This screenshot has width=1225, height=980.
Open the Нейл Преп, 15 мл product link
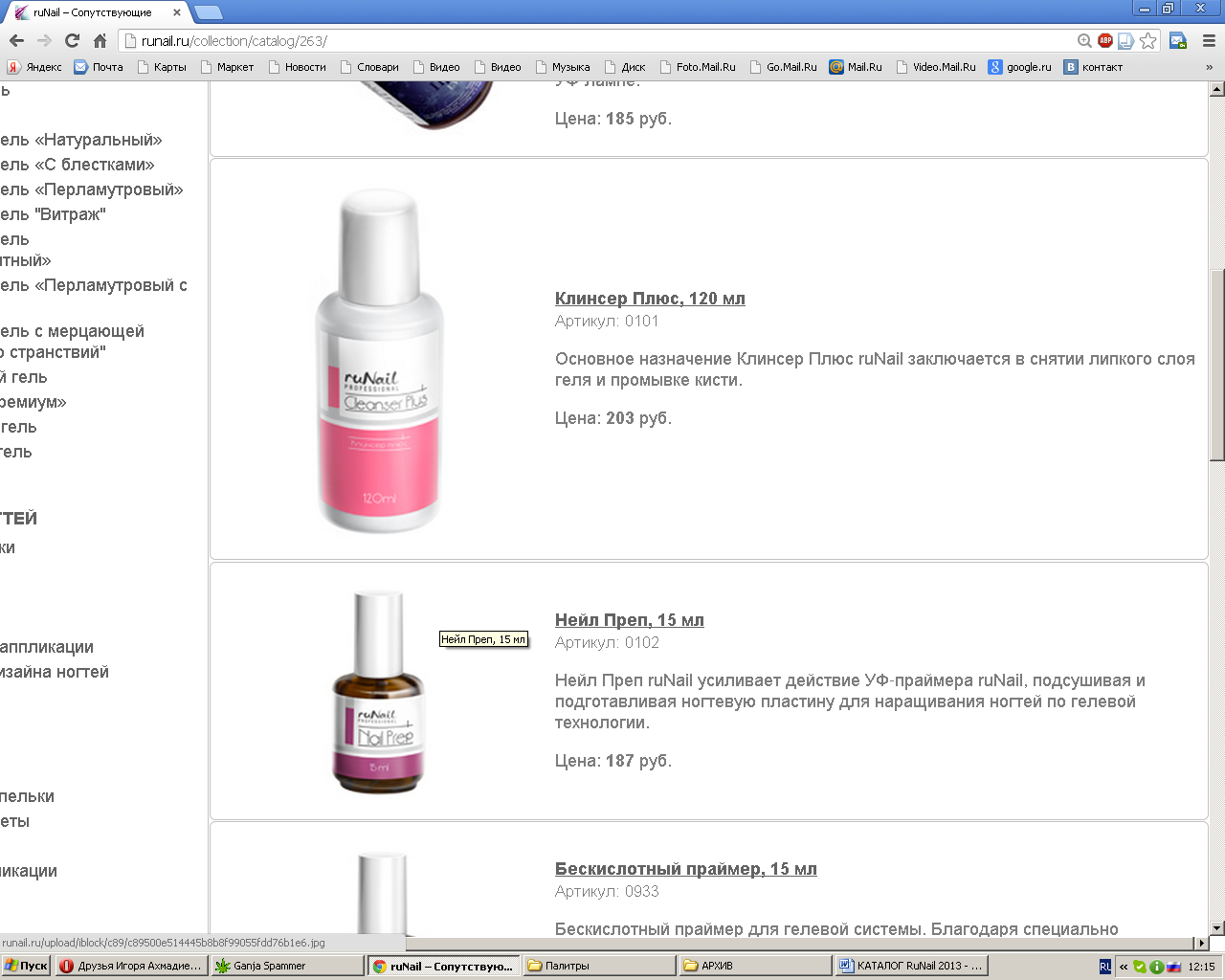[x=630, y=620]
